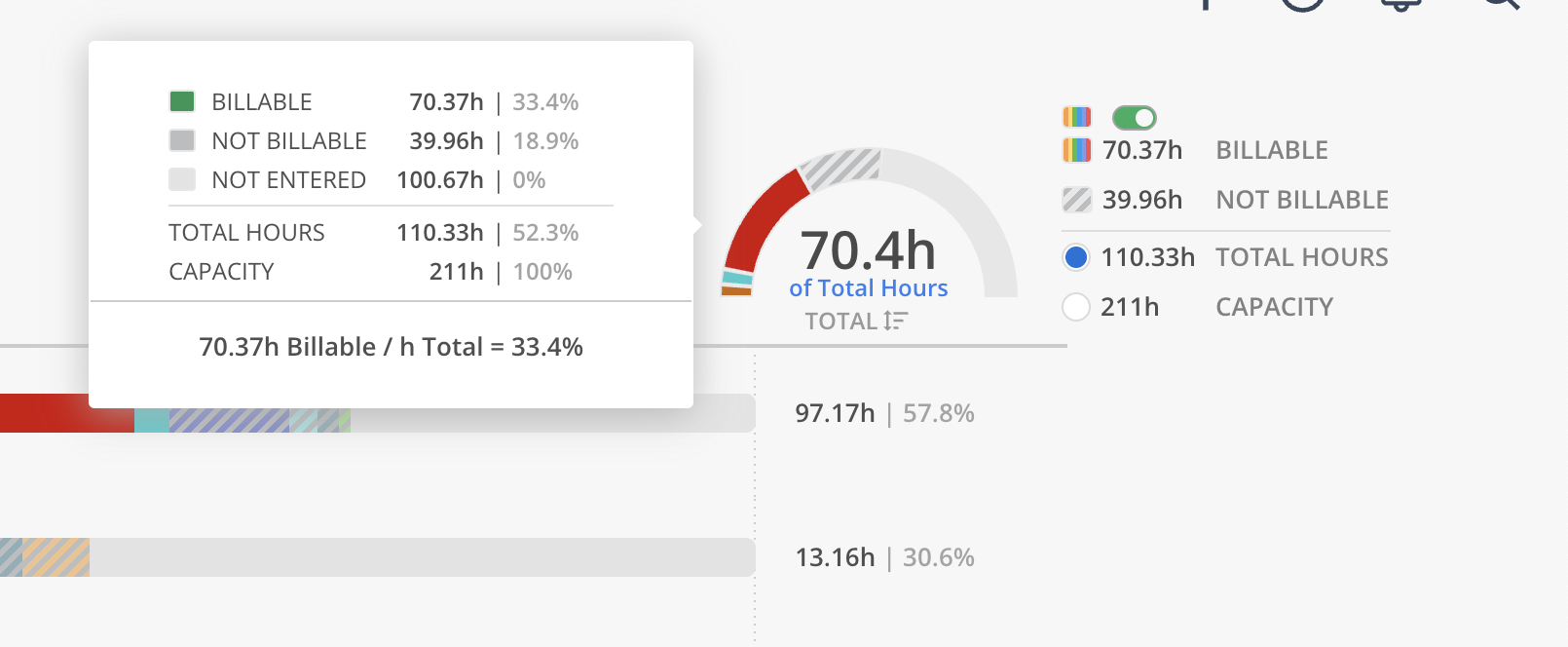Click the rainbow icon next to 70.37h
Screen dimensions: 1568x647
tap(1076, 150)
